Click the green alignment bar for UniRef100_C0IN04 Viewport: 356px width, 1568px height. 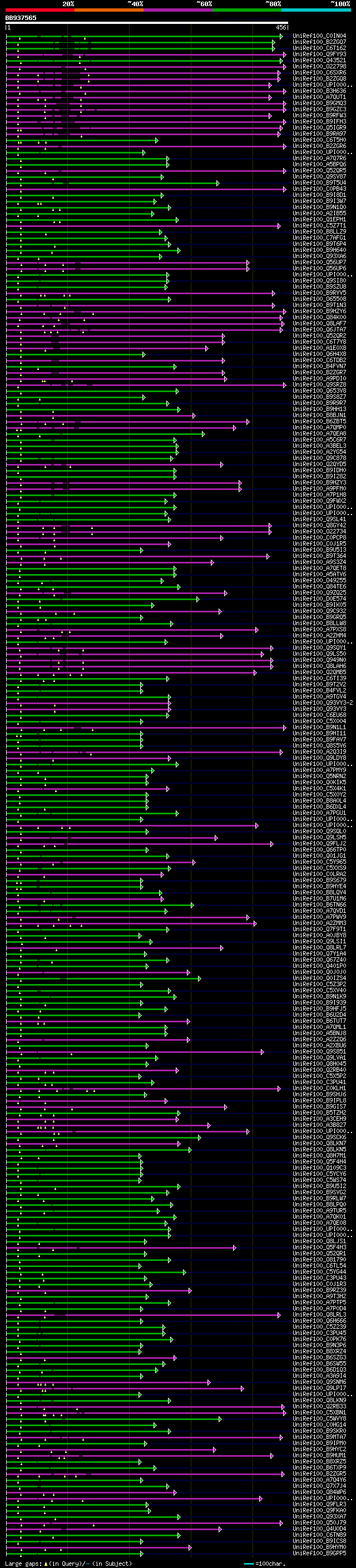pyautogui.click(x=144, y=37)
